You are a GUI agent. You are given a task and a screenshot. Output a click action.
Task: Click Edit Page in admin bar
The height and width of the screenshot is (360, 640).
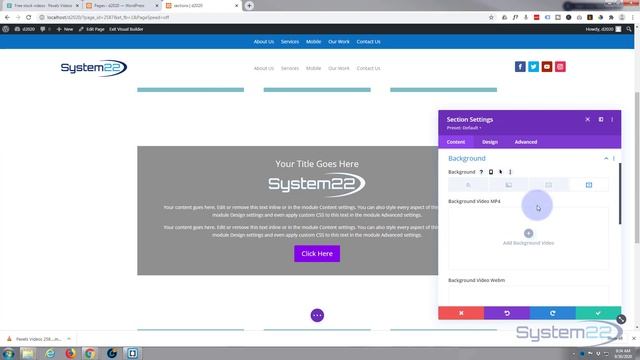click(92, 29)
